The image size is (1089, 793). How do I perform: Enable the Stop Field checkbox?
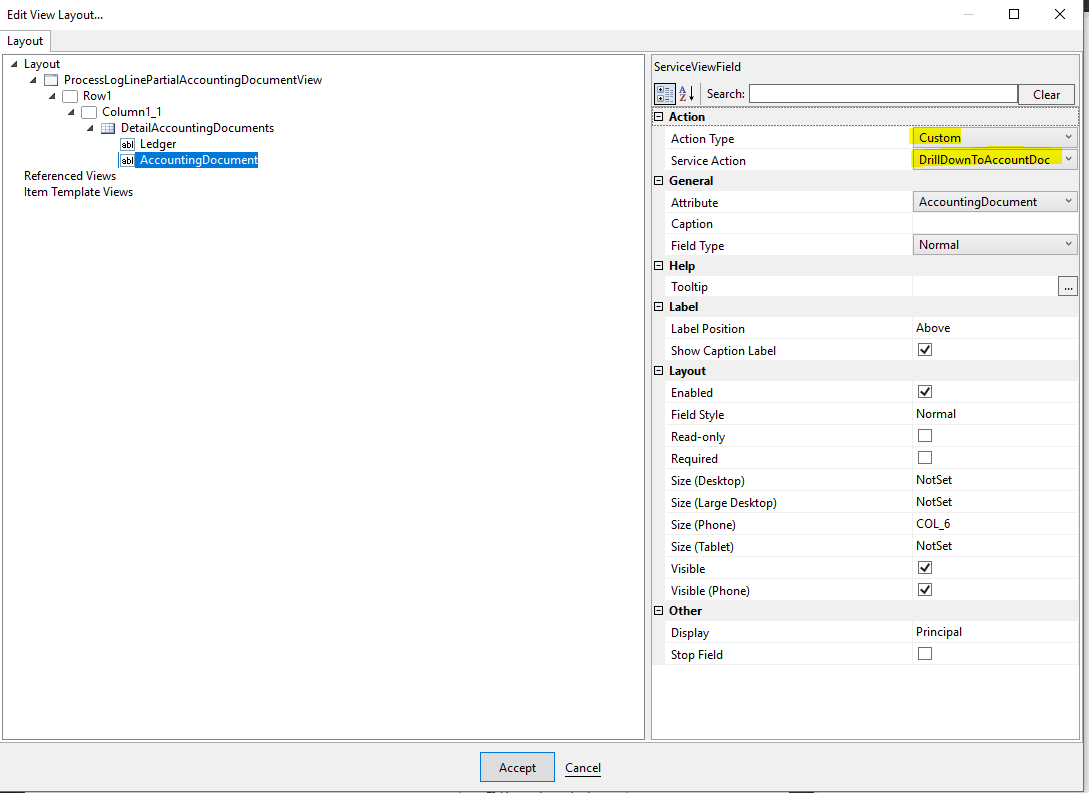pos(924,653)
